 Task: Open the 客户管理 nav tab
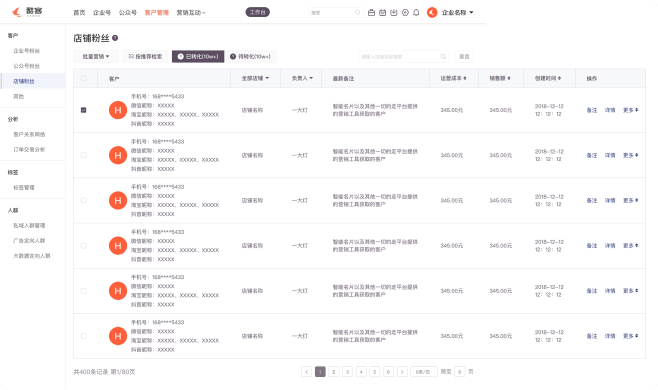157,13
